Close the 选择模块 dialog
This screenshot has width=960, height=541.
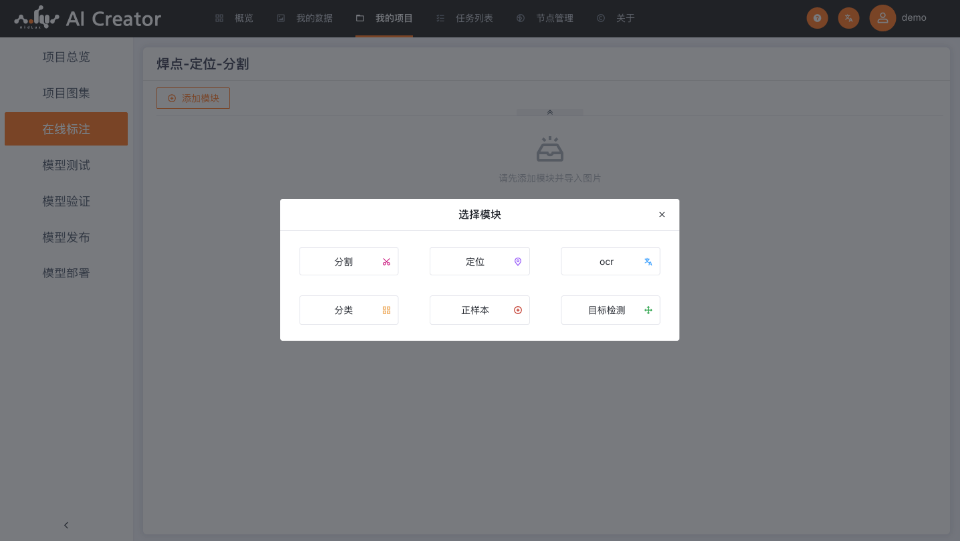coord(661,215)
